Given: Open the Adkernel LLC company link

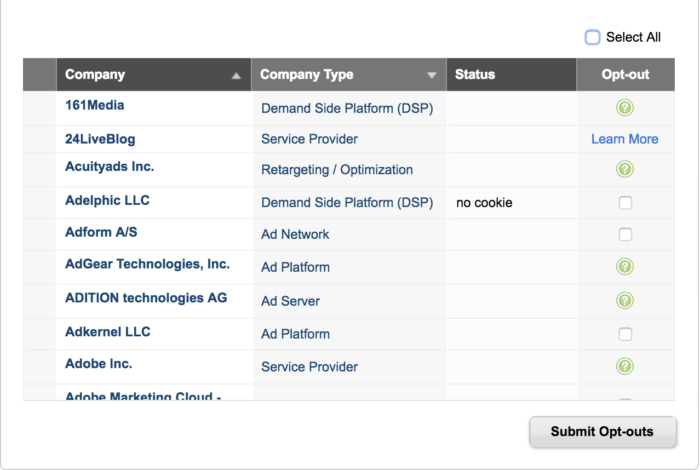Looking at the screenshot, I should pos(108,332).
